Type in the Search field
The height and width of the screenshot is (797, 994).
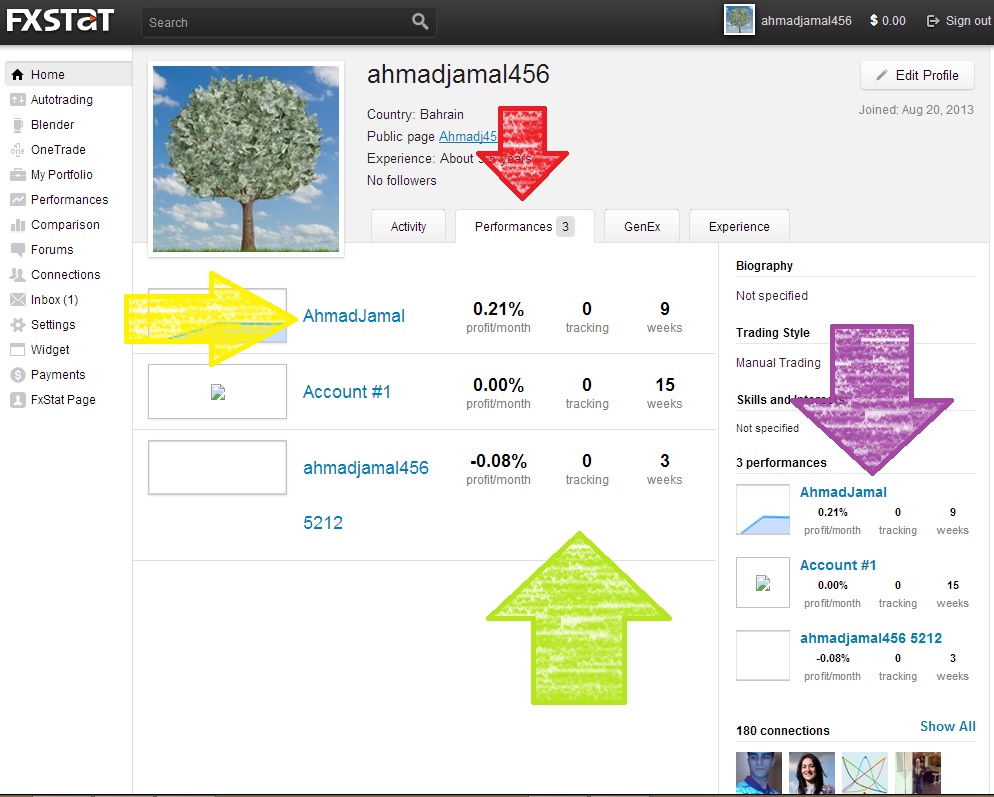(x=275, y=22)
